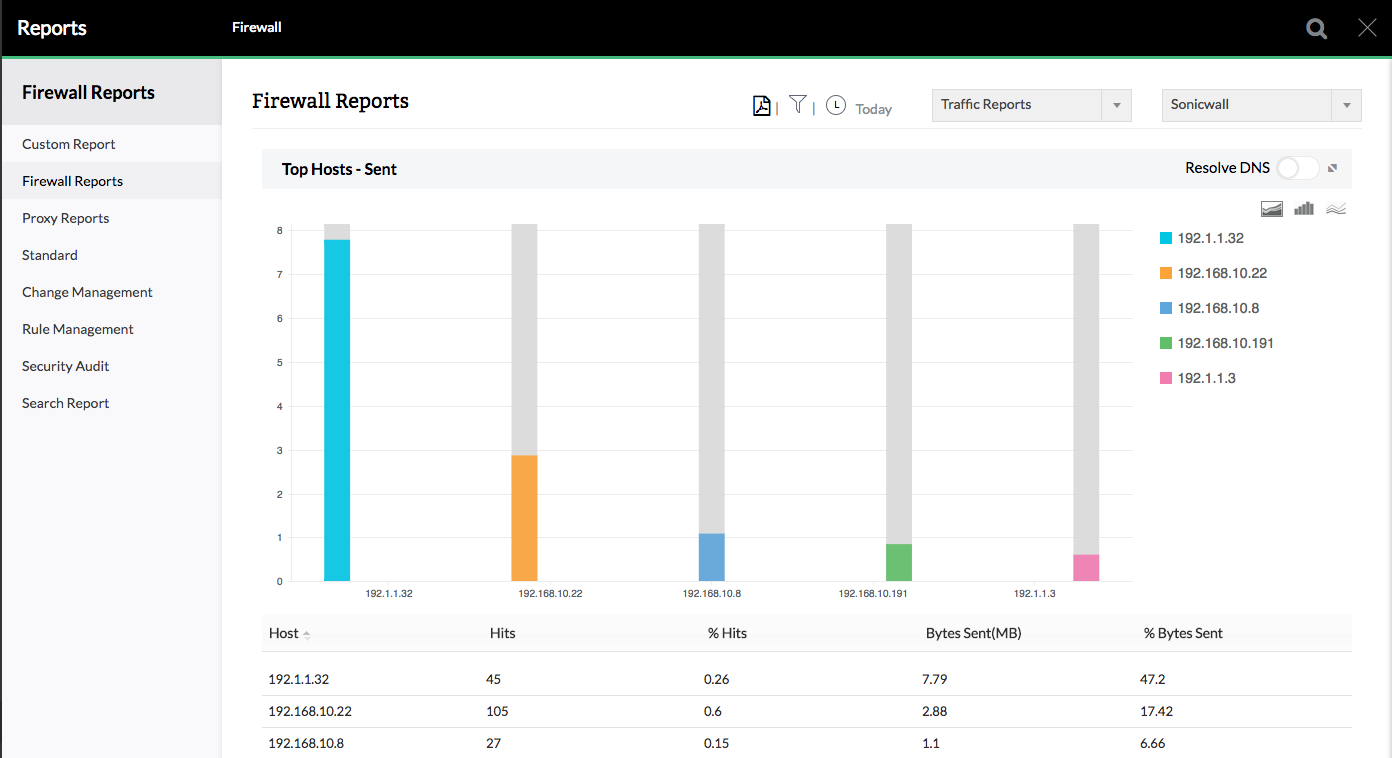Select the area chart view
This screenshot has height=758, width=1392.
point(1271,209)
